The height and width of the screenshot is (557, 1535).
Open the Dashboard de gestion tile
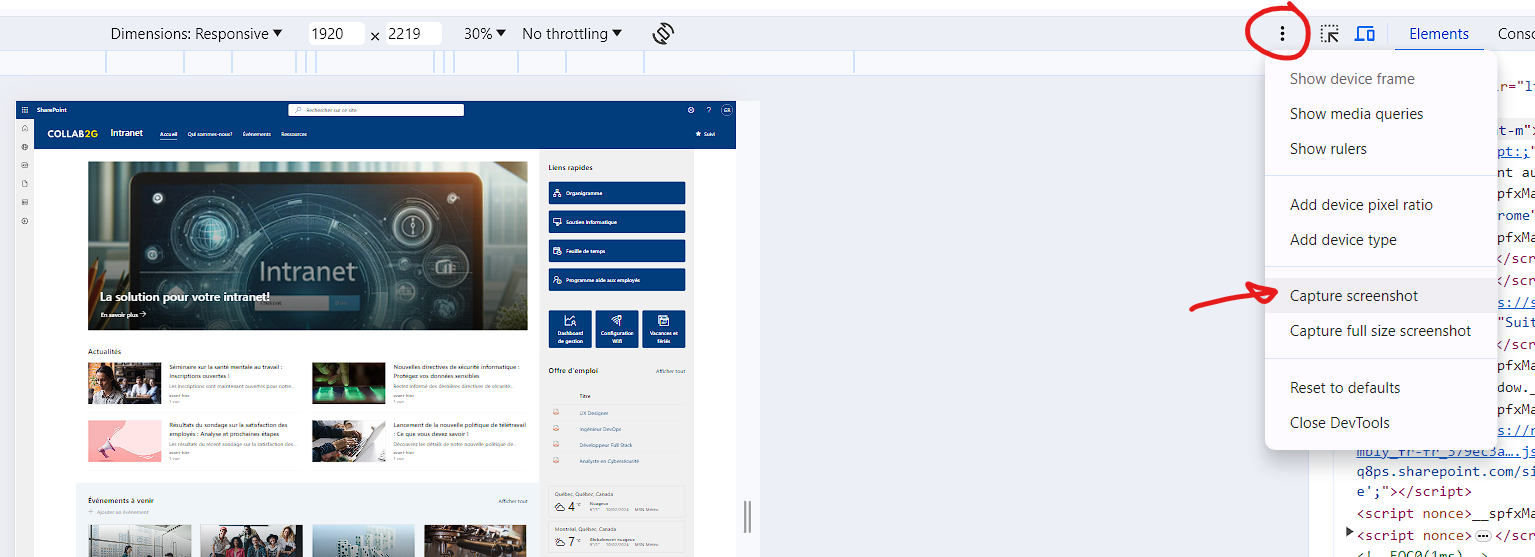click(x=570, y=329)
